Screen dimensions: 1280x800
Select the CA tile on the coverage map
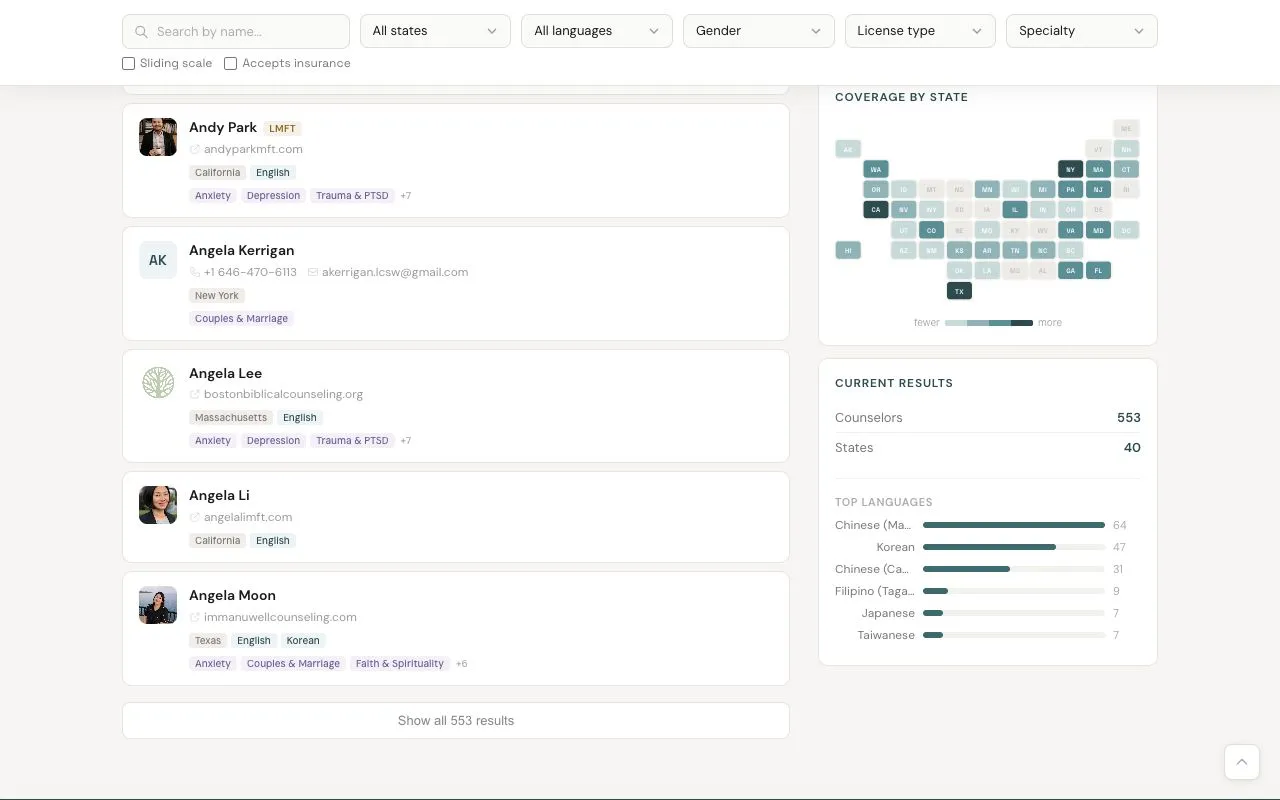pos(876,209)
